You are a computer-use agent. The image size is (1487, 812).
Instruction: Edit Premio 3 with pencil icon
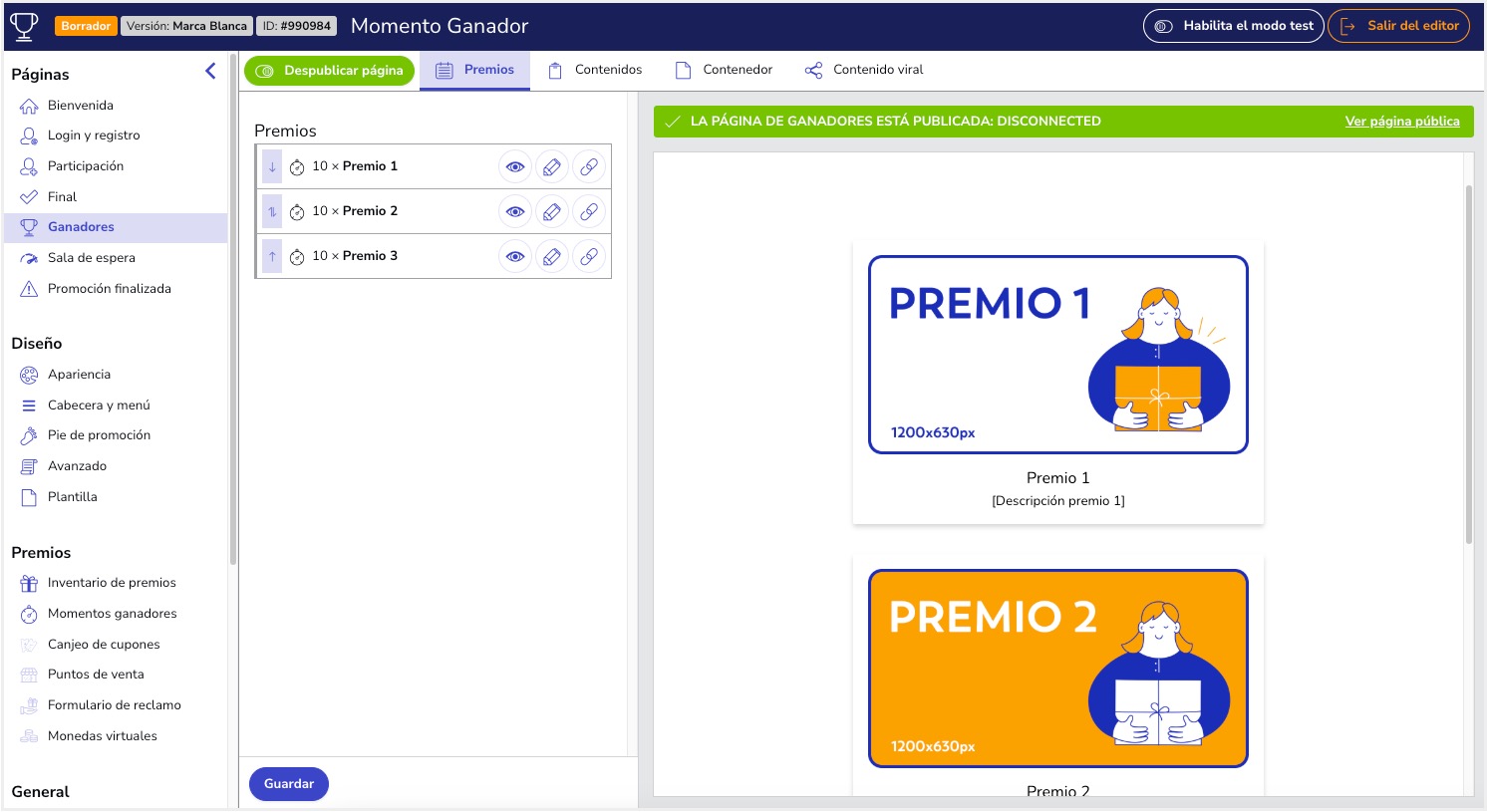[x=552, y=257]
